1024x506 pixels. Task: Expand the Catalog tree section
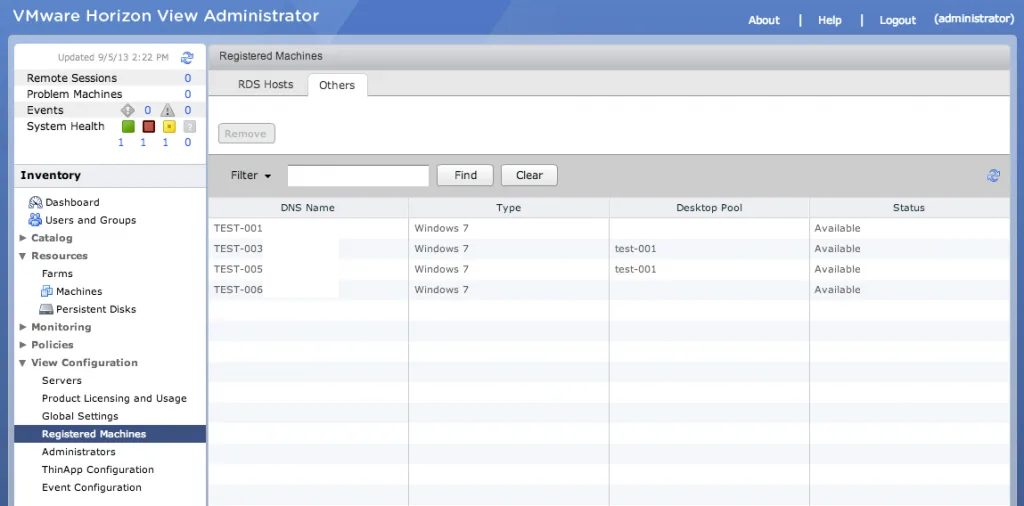click(x=24, y=238)
